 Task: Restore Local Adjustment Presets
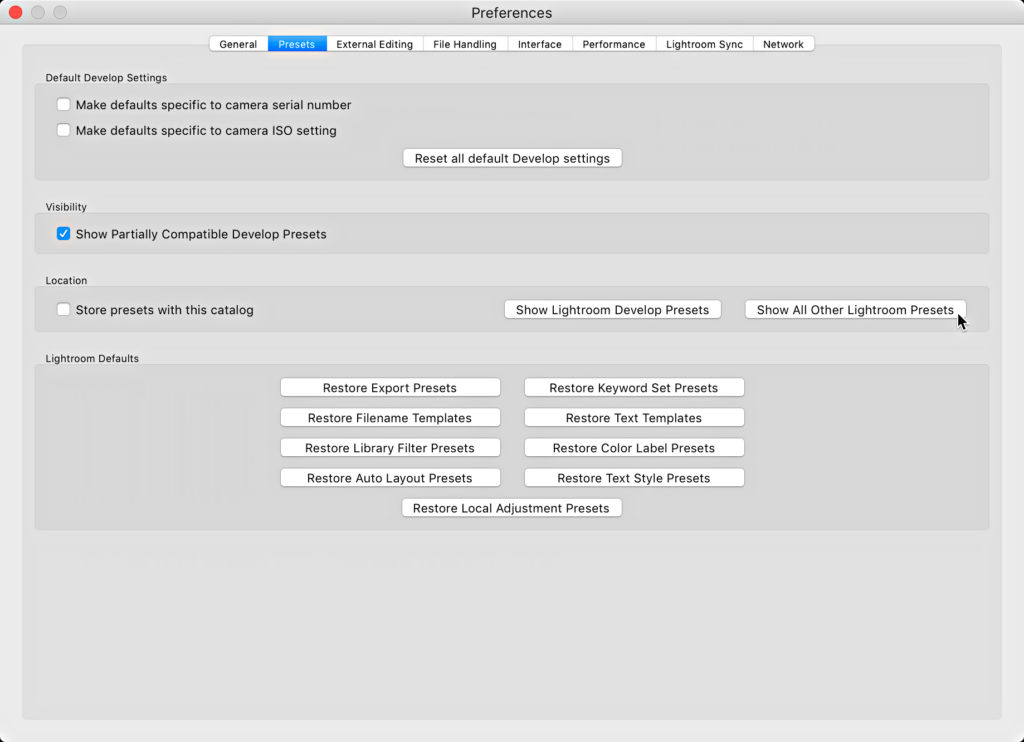[x=511, y=508]
